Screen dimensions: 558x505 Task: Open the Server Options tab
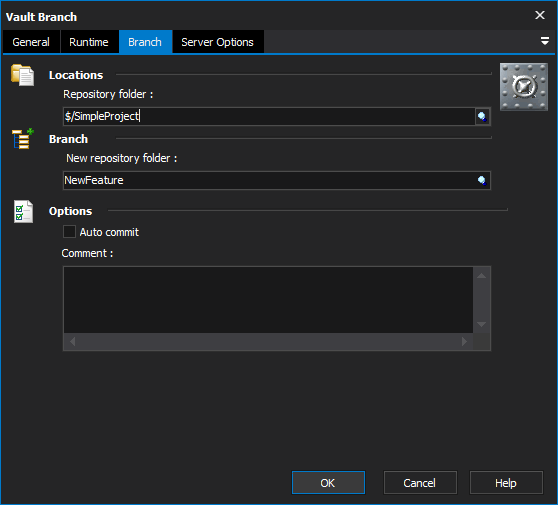click(x=218, y=42)
